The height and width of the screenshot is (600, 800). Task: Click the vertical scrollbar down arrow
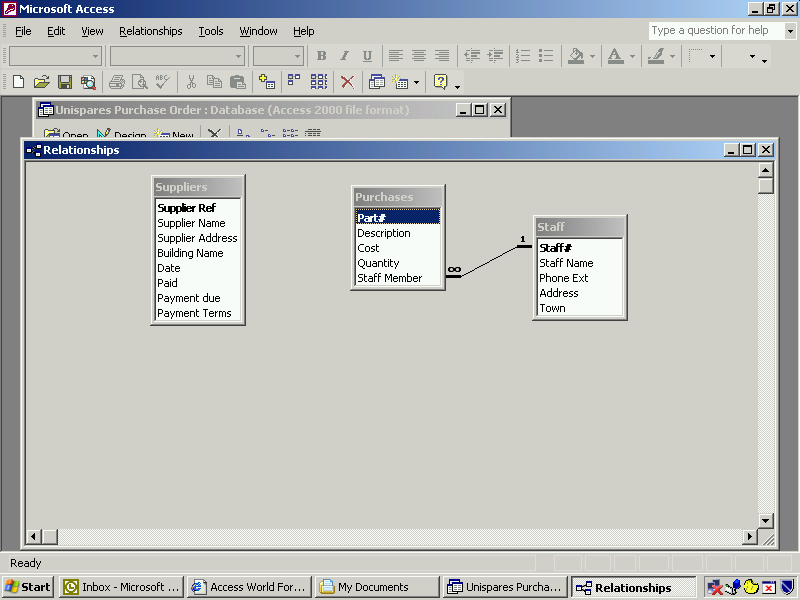click(766, 521)
